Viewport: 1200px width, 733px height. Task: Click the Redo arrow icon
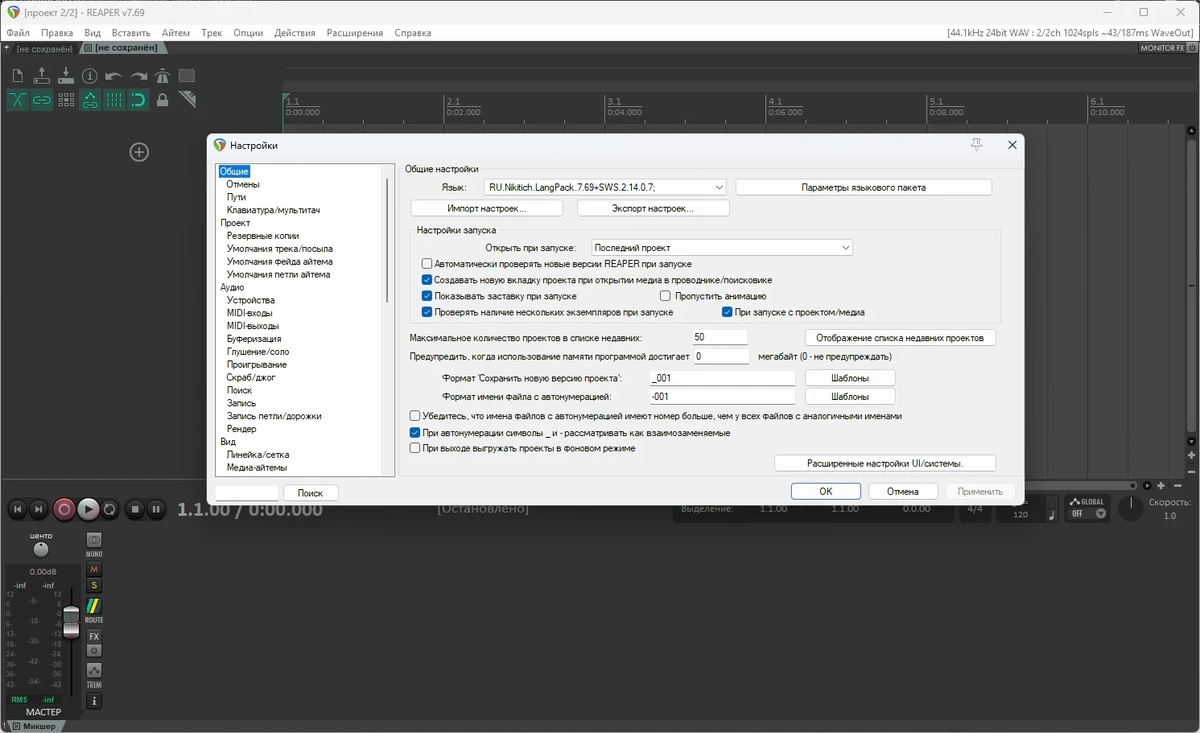coord(138,76)
